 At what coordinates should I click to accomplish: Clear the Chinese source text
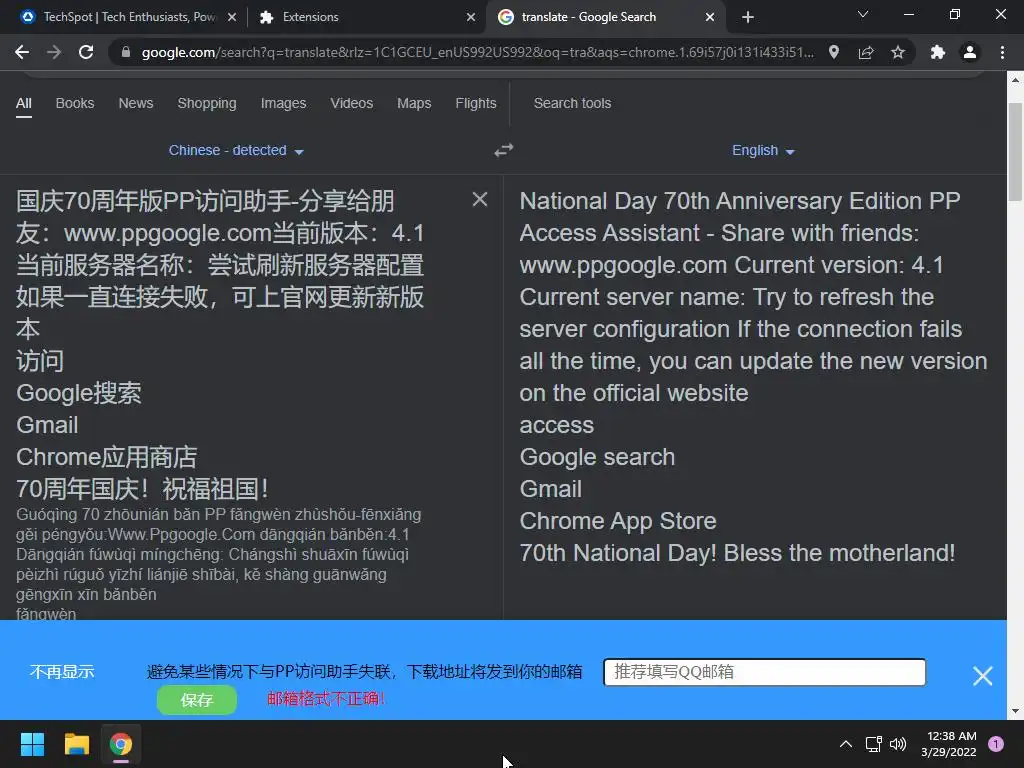[x=480, y=199]
